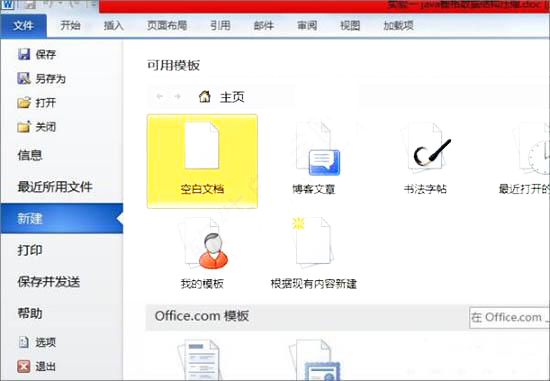Go forward with the right arrow
The width and height of the screenshot is (550, 381).
(178, 96)
